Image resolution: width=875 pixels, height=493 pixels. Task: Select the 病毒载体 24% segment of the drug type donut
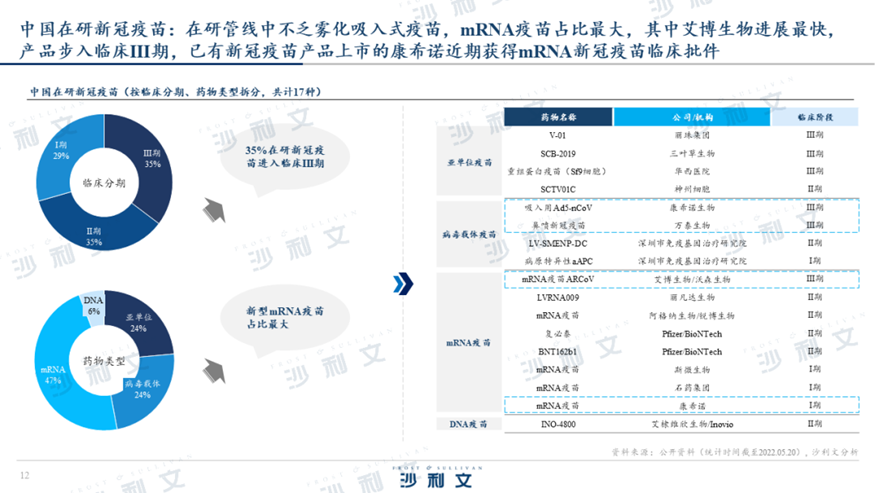coord(142,389)
